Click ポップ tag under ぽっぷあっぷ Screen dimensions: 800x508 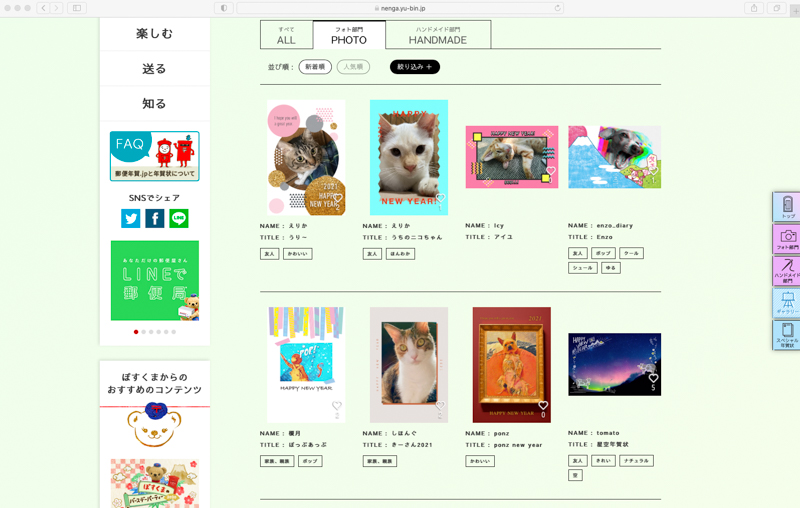pos(310,461)
